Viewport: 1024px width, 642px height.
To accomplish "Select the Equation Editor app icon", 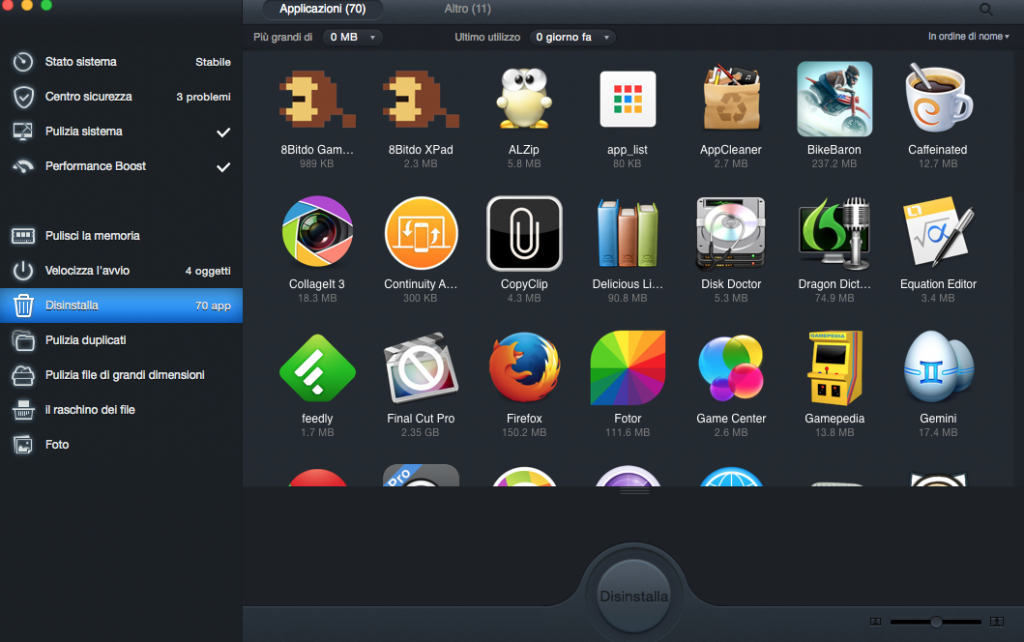I will pyautogui.click(x=938, y=233).
